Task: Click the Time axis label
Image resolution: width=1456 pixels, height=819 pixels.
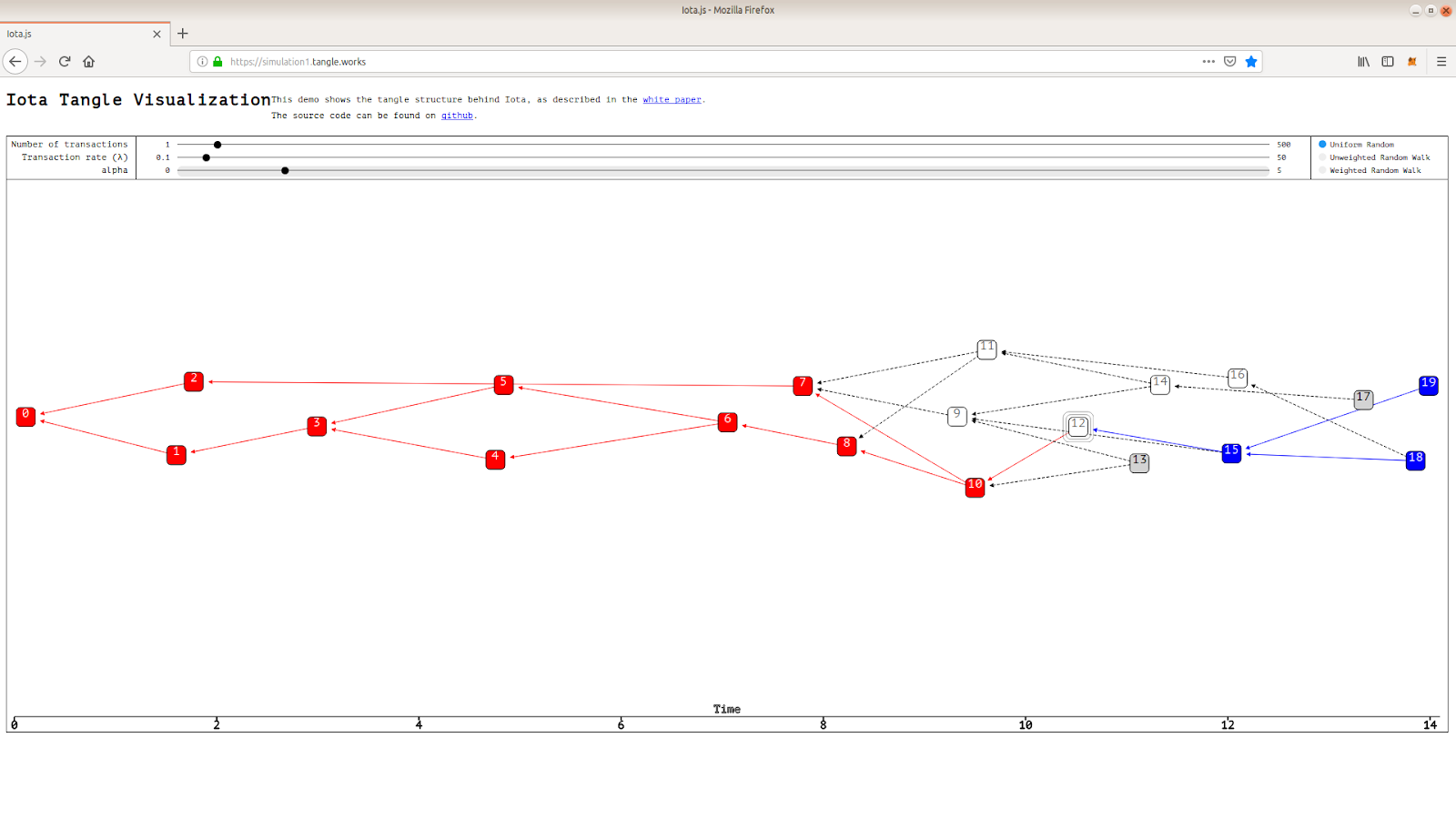Action: [727, 709]
